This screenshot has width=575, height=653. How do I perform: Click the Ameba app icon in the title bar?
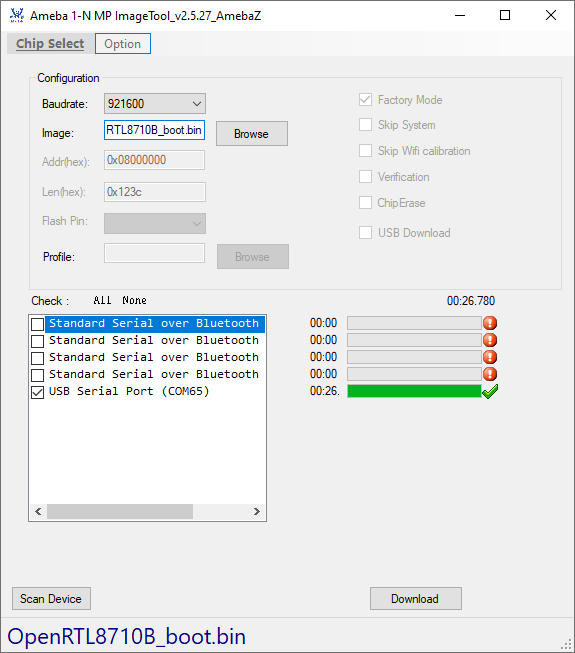pos(17,15)
